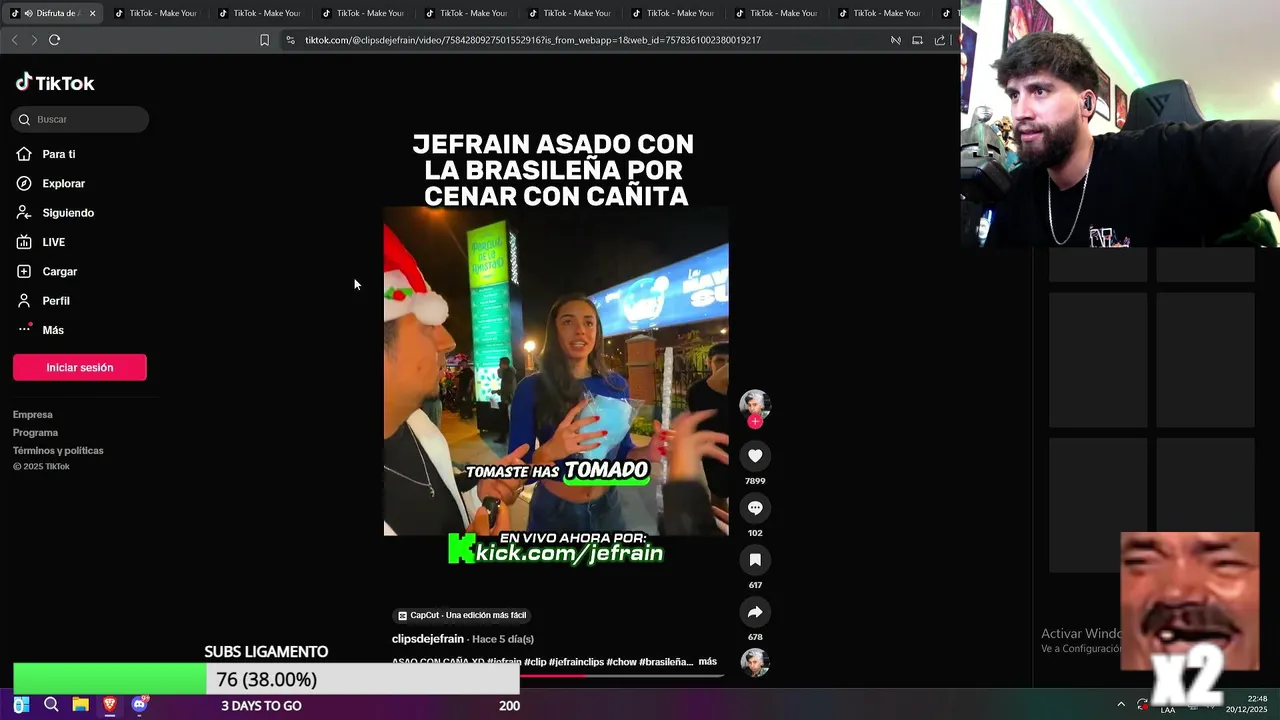Open the browser share icon

tap(940, 40)
